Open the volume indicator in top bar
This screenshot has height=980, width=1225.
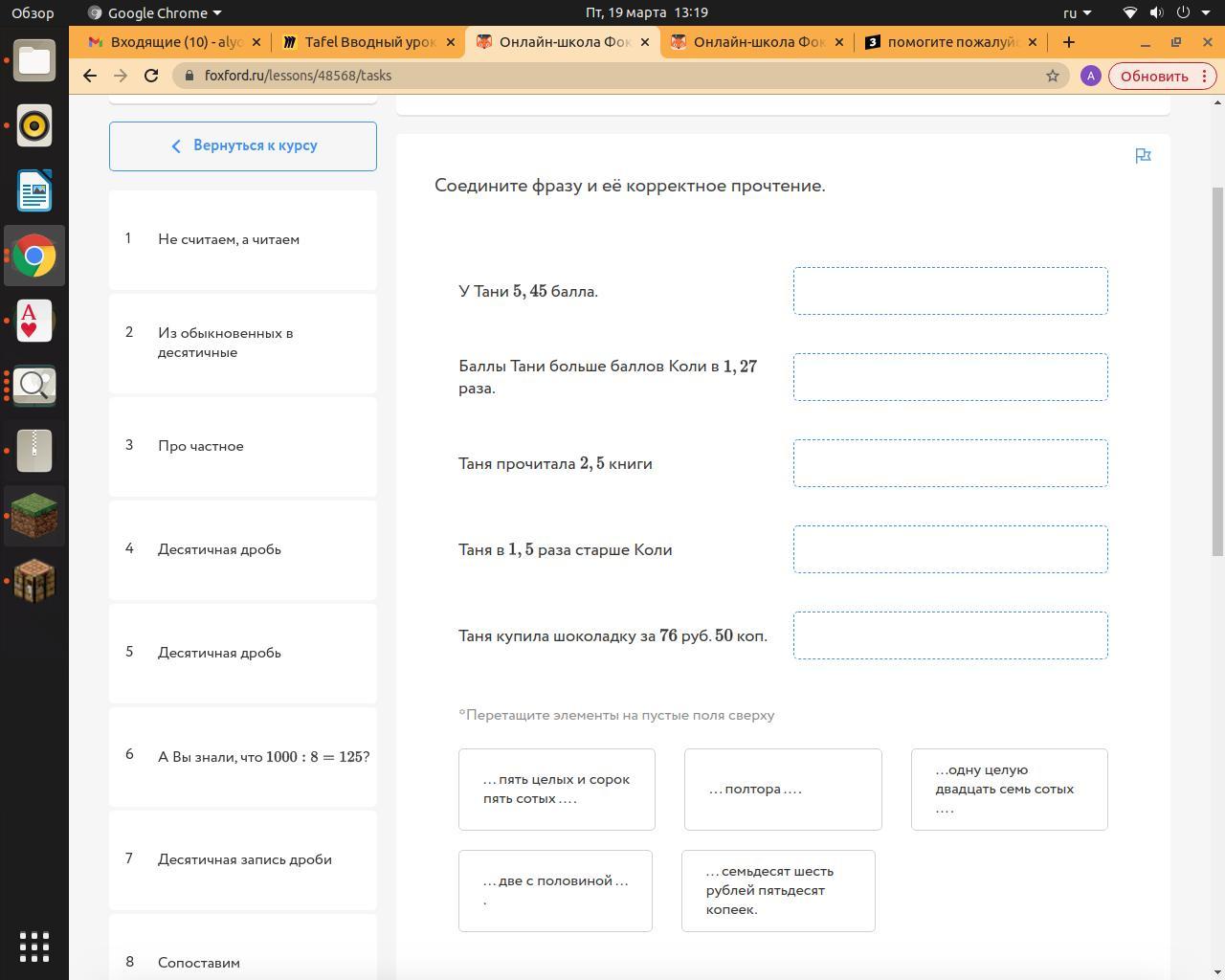pyautogui.click(x=1156, y=12)
